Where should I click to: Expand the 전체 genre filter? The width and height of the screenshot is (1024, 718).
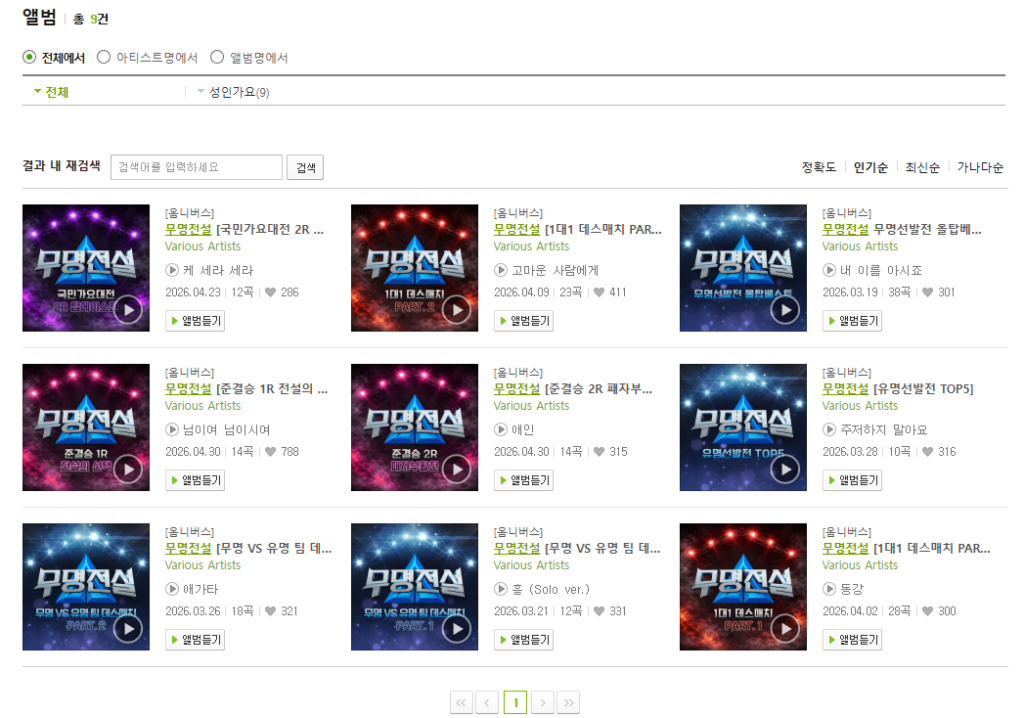(x=52, y=92)
